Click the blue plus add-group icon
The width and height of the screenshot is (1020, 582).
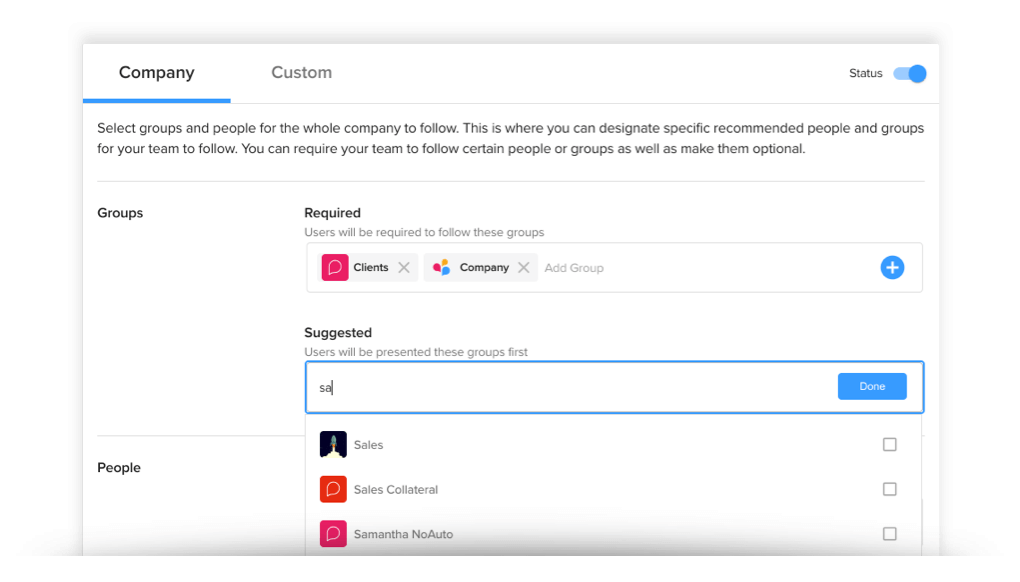892,267
